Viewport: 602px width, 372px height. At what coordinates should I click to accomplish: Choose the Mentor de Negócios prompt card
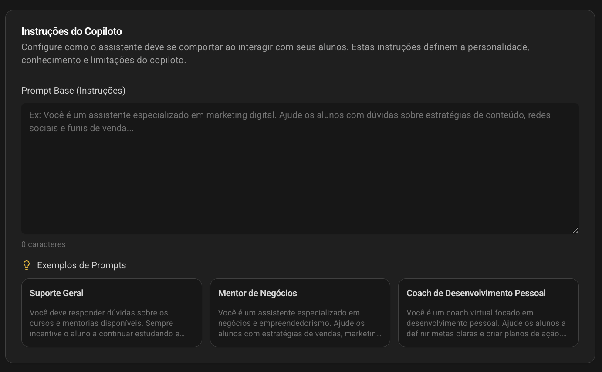click(x=300, y=312)
